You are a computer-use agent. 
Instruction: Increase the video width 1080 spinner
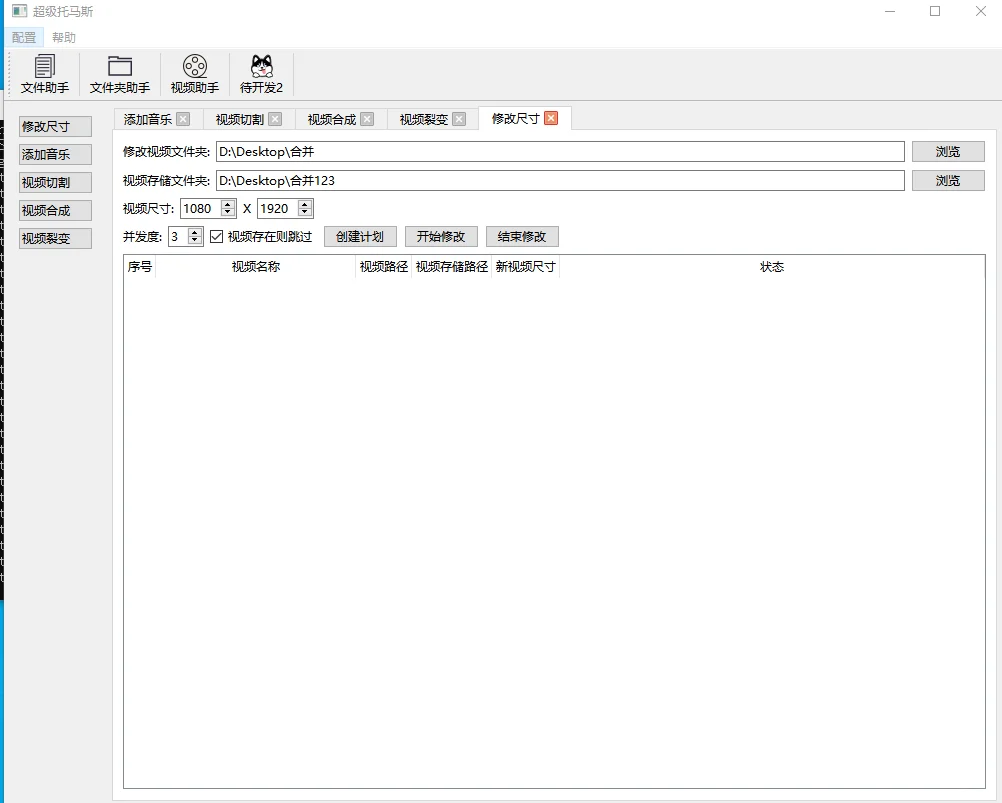coord(228,204)
